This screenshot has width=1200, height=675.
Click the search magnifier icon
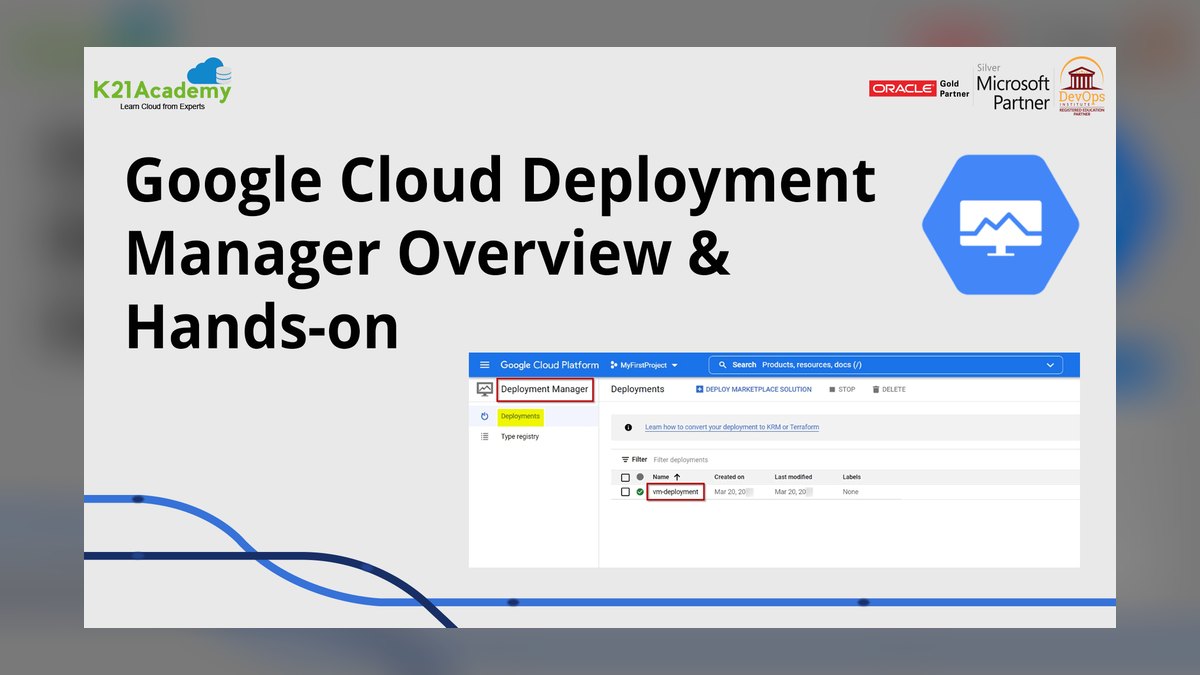pos(723,365)
